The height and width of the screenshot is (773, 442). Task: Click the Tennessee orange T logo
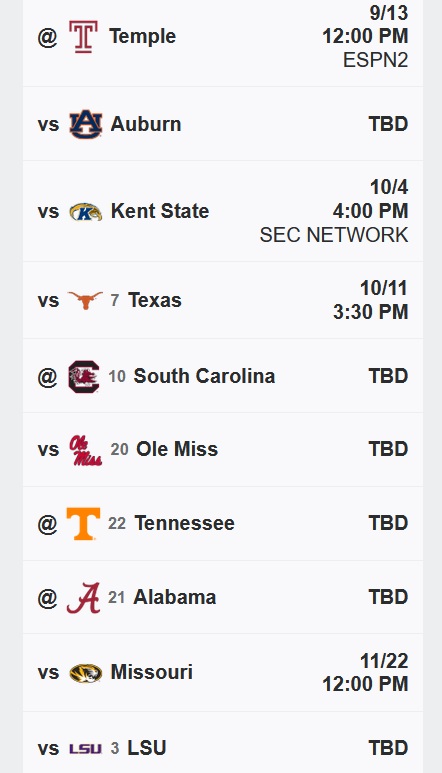pyautogui.click(x=83, y=524)
